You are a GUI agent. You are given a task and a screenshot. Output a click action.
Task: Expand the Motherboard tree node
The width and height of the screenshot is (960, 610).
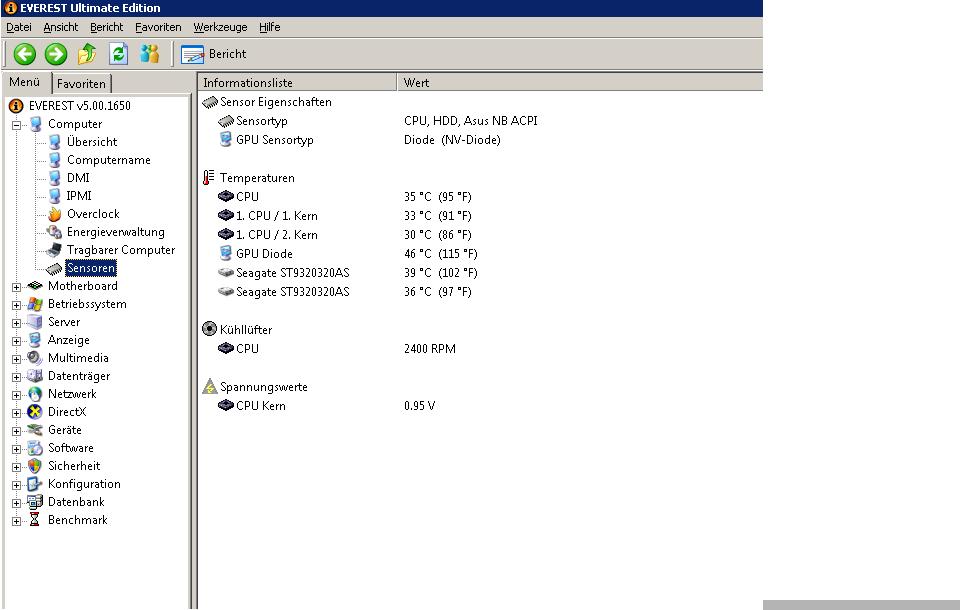(17, 287)
